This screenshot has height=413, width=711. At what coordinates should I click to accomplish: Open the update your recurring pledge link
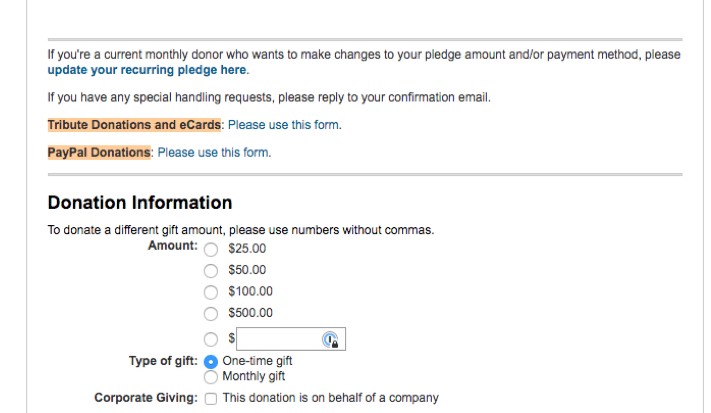(146, 70)
